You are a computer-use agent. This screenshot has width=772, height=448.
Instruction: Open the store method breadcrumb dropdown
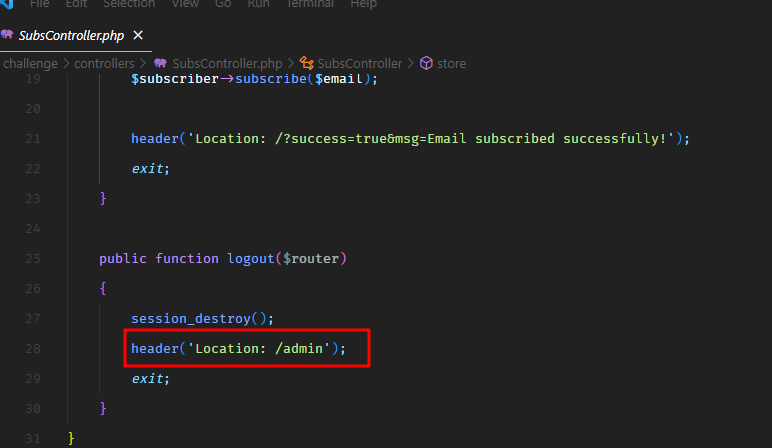451,63
